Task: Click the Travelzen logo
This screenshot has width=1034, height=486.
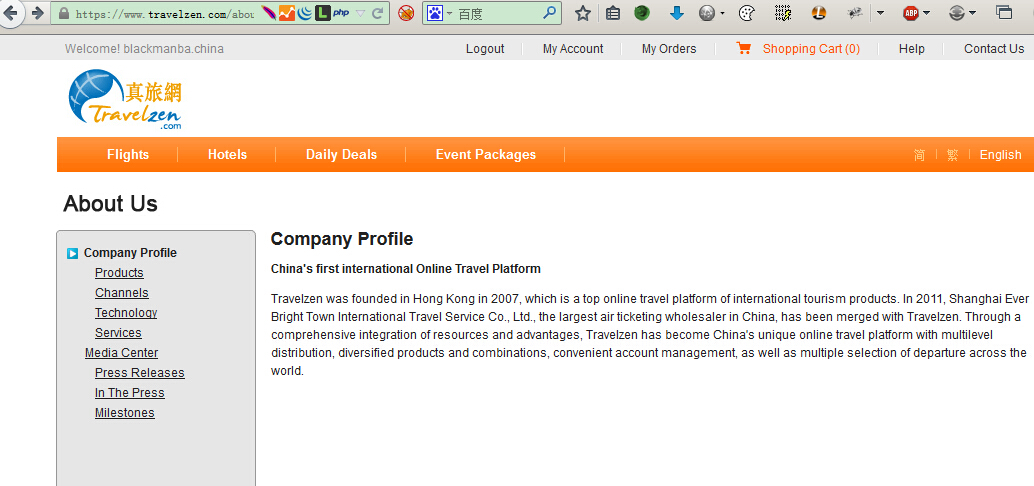Action: 125,100
